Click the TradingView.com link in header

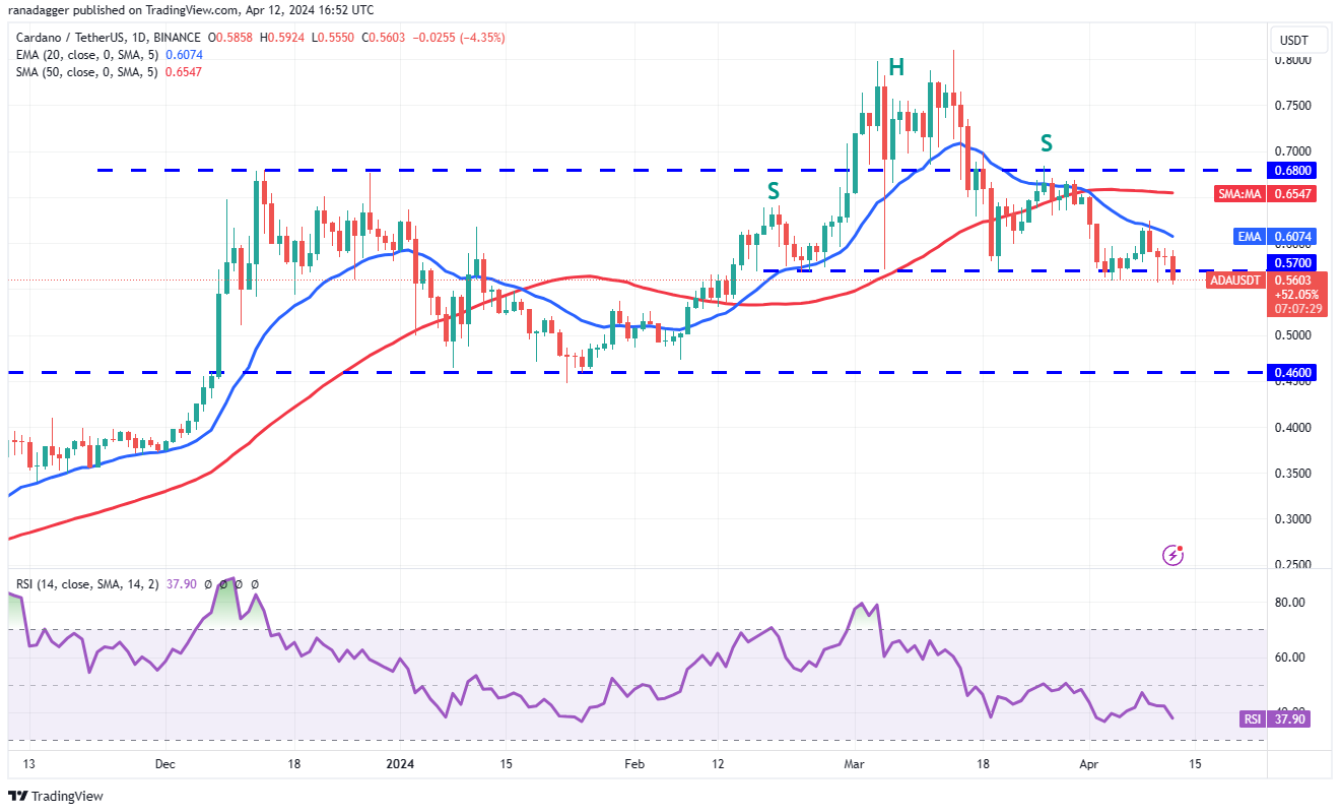[x=192, y=9]
